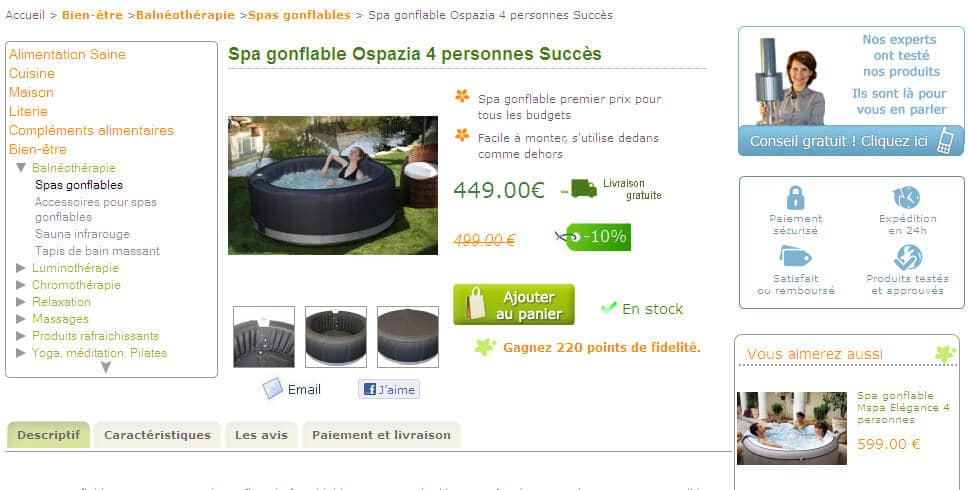Open the Paiement et livraison tab
968x490 pixels.
381,435
